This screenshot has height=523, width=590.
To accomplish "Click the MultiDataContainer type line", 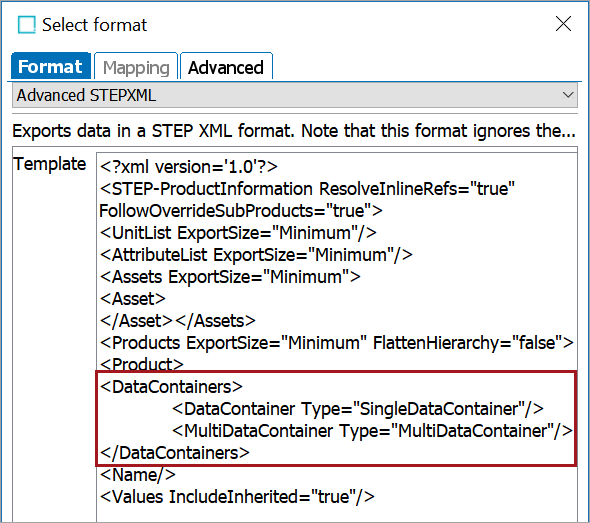I will point(373,431).
